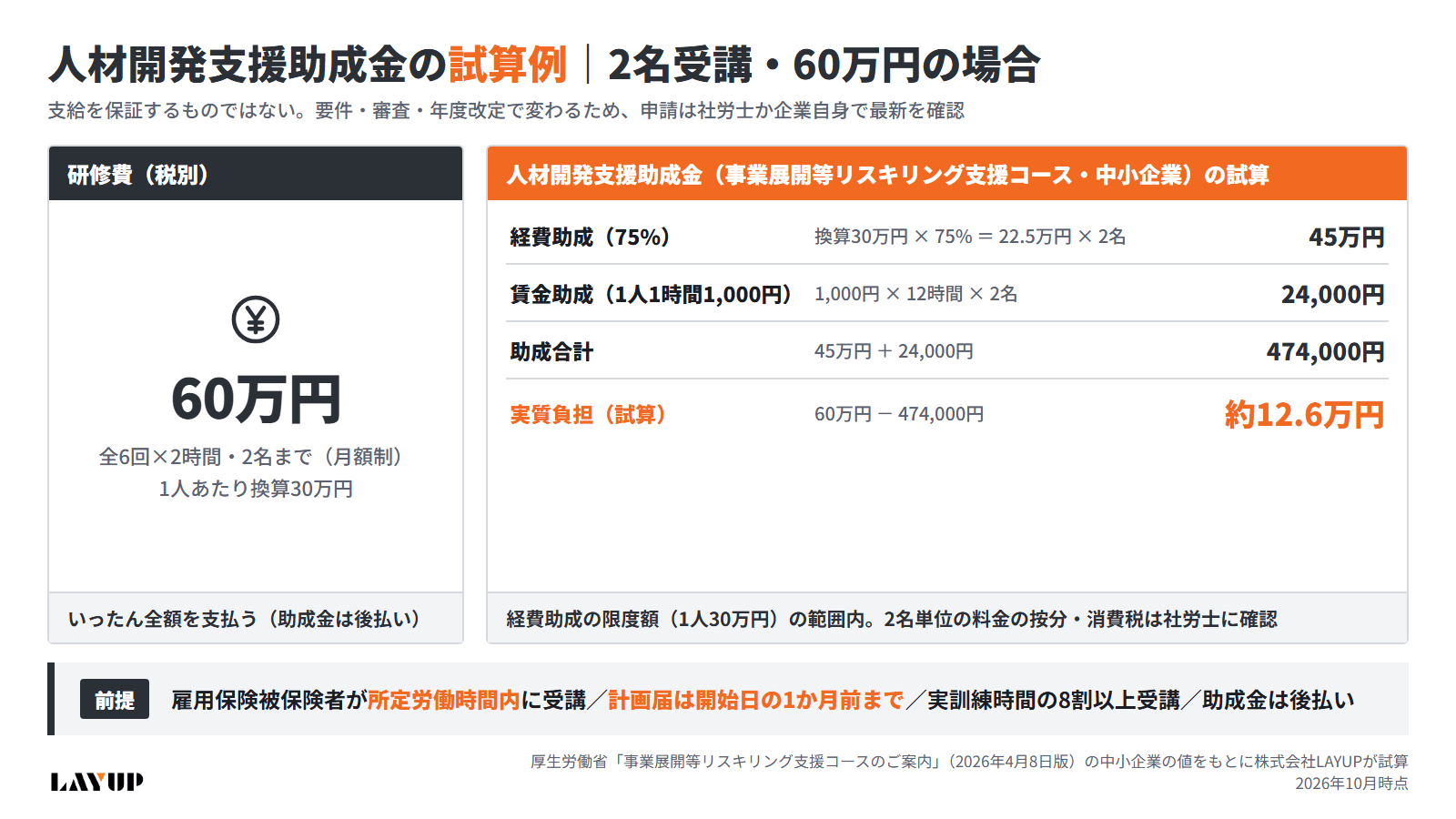
Task: Click the 前提 badge
Action: 115,700
